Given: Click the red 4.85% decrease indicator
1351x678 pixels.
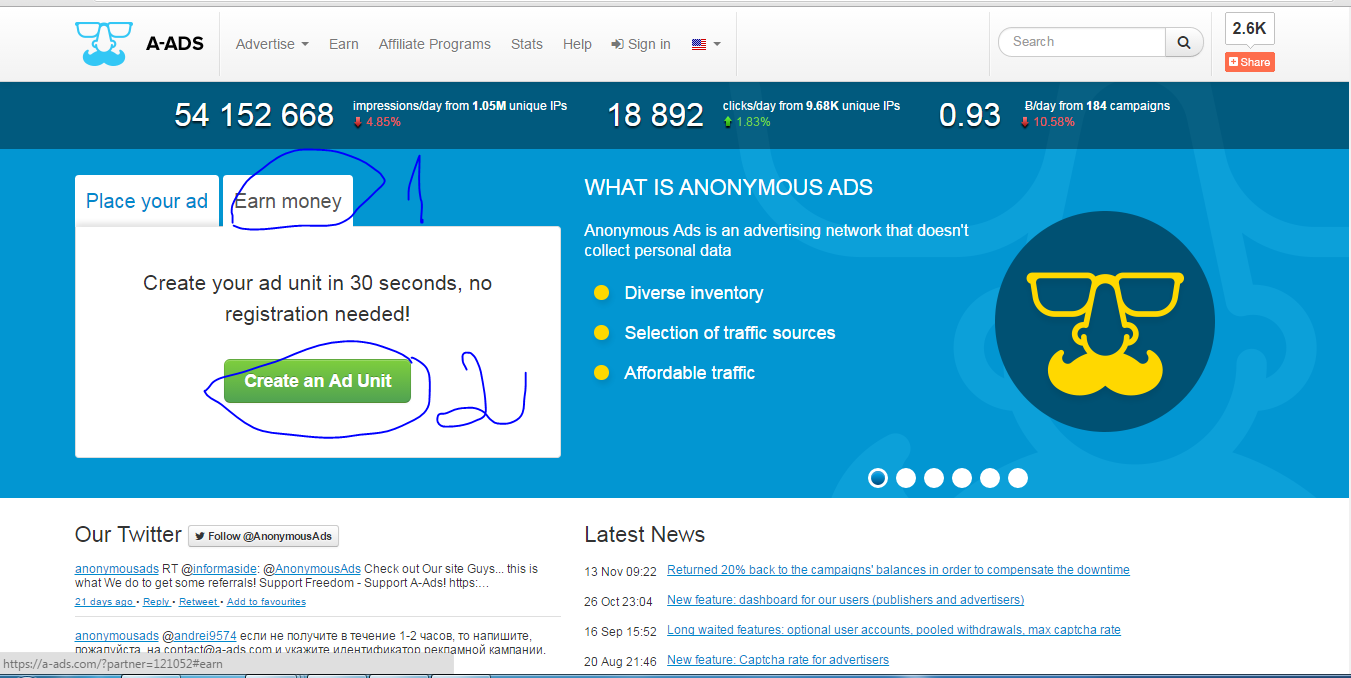Looking at the screenshot, I should [x=377, y=122].
